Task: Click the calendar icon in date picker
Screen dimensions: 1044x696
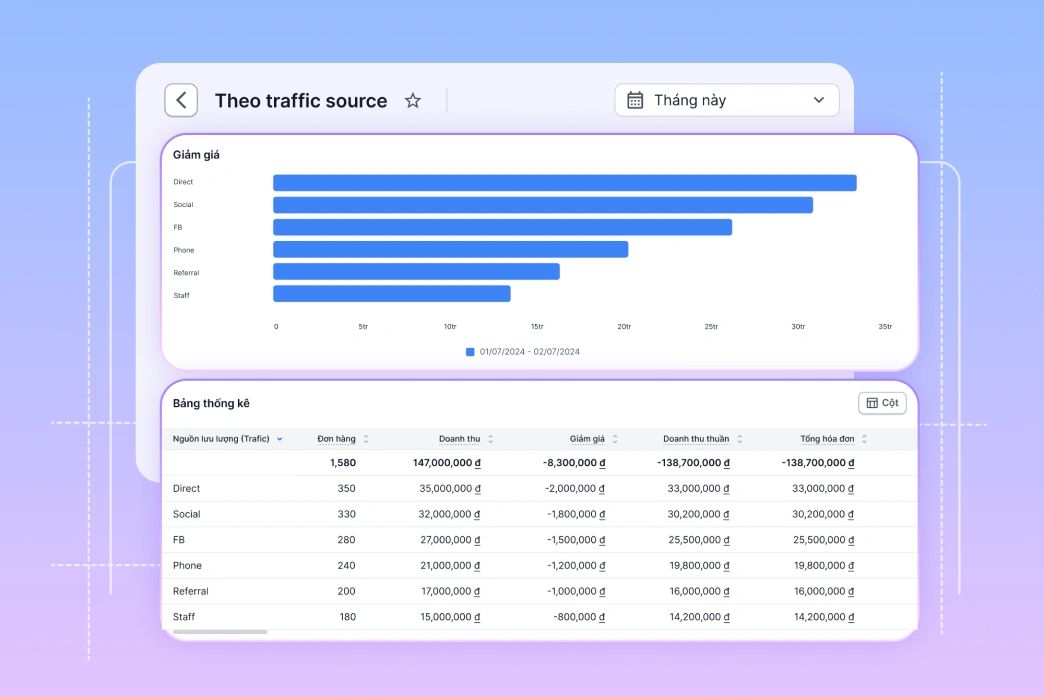Action: [x=635, y=100]
